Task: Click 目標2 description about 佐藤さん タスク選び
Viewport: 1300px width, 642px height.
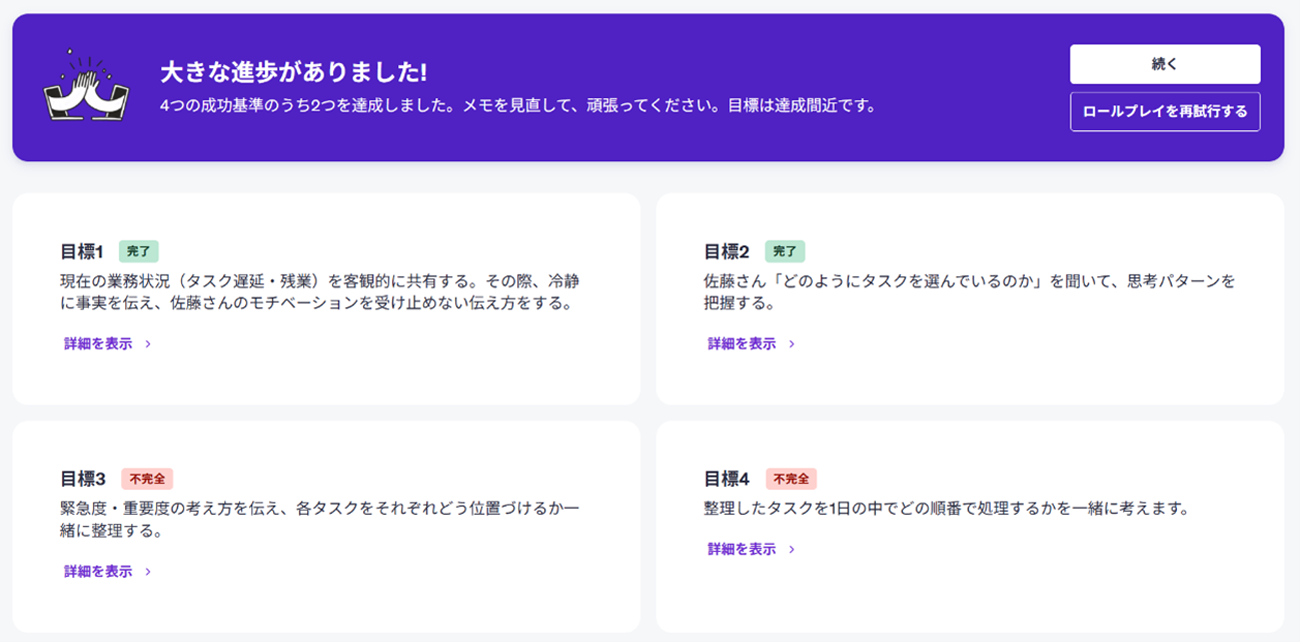Action: (970, 291)
